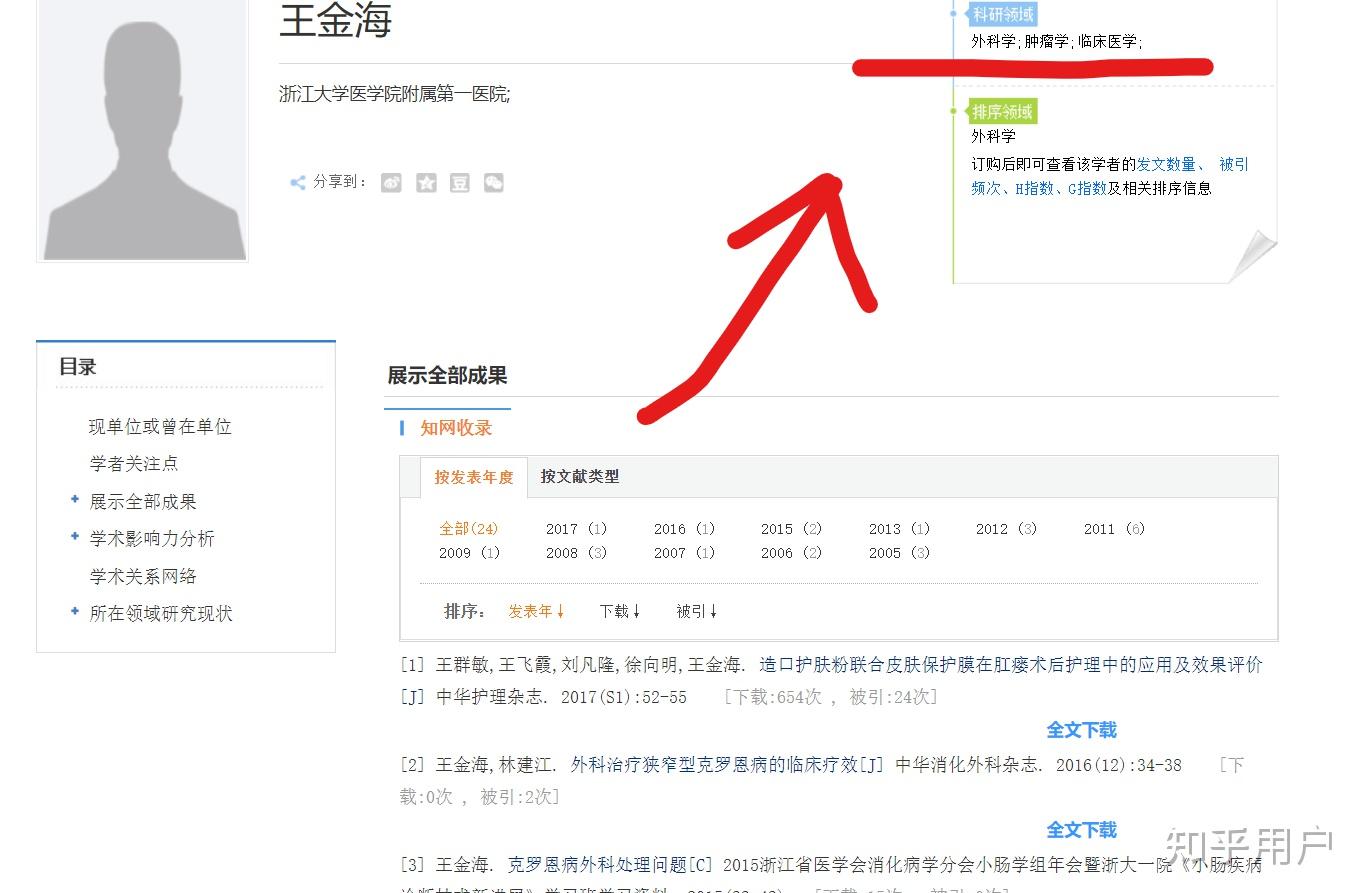This screenshot has width=1372, height=893.
Task: Open article 外科治疗狭窄型克罗恩病的临床疗效 link
Action: (x=714, y=765)
